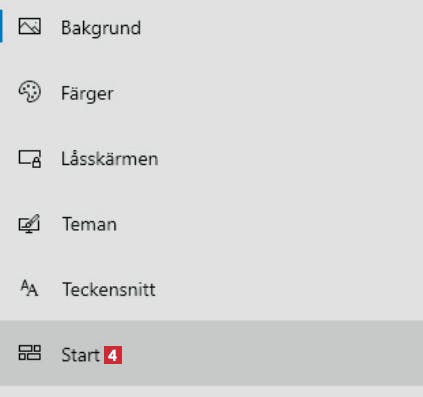The height and width of the screenshot is (397, 423).
Task: Choose Teman from the sidebar
Action: (x=211, y=223)
